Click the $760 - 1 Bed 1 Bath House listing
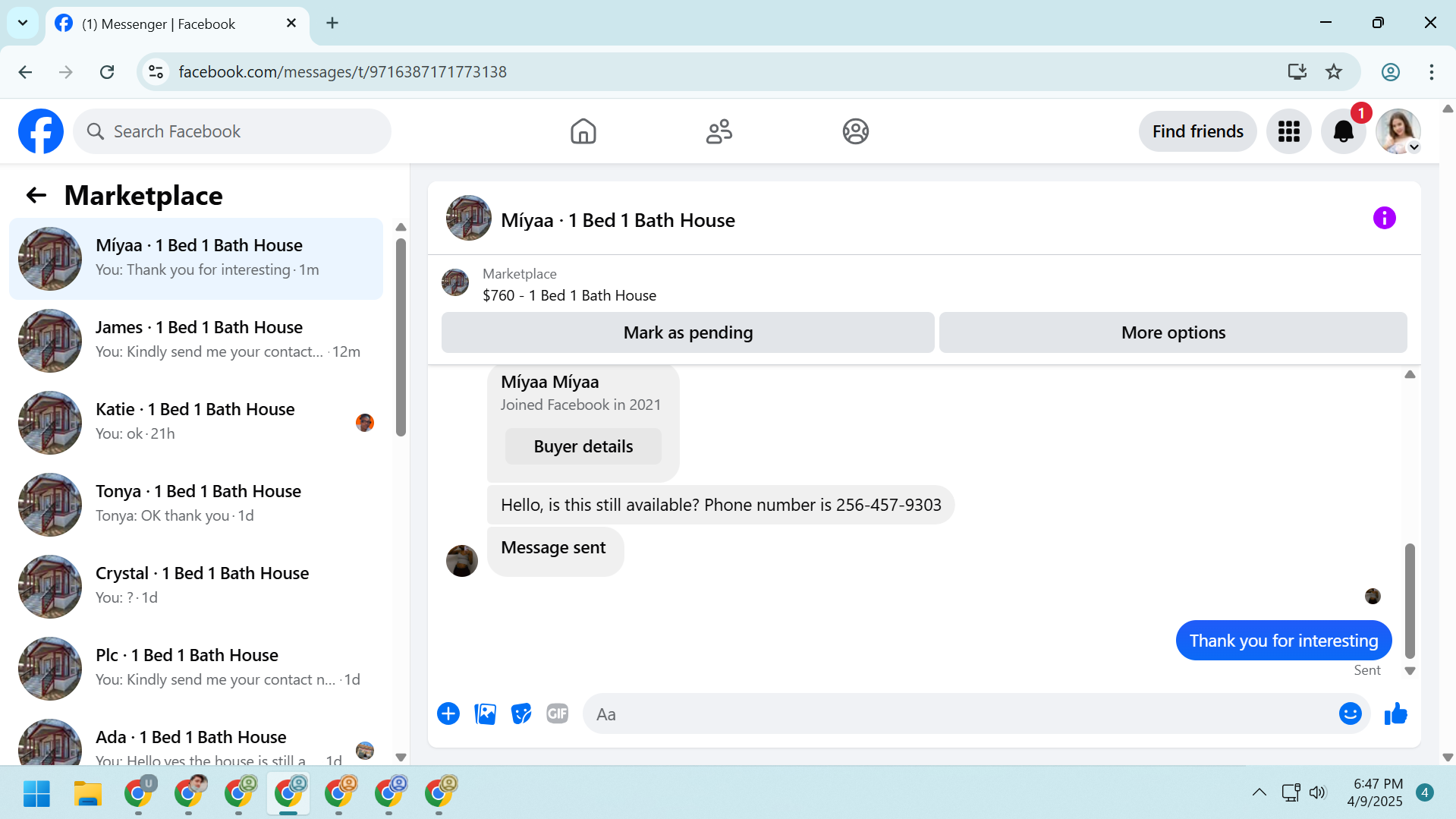Image resolution: width=1456 pixels, height=819 pixels. point(569,295)
